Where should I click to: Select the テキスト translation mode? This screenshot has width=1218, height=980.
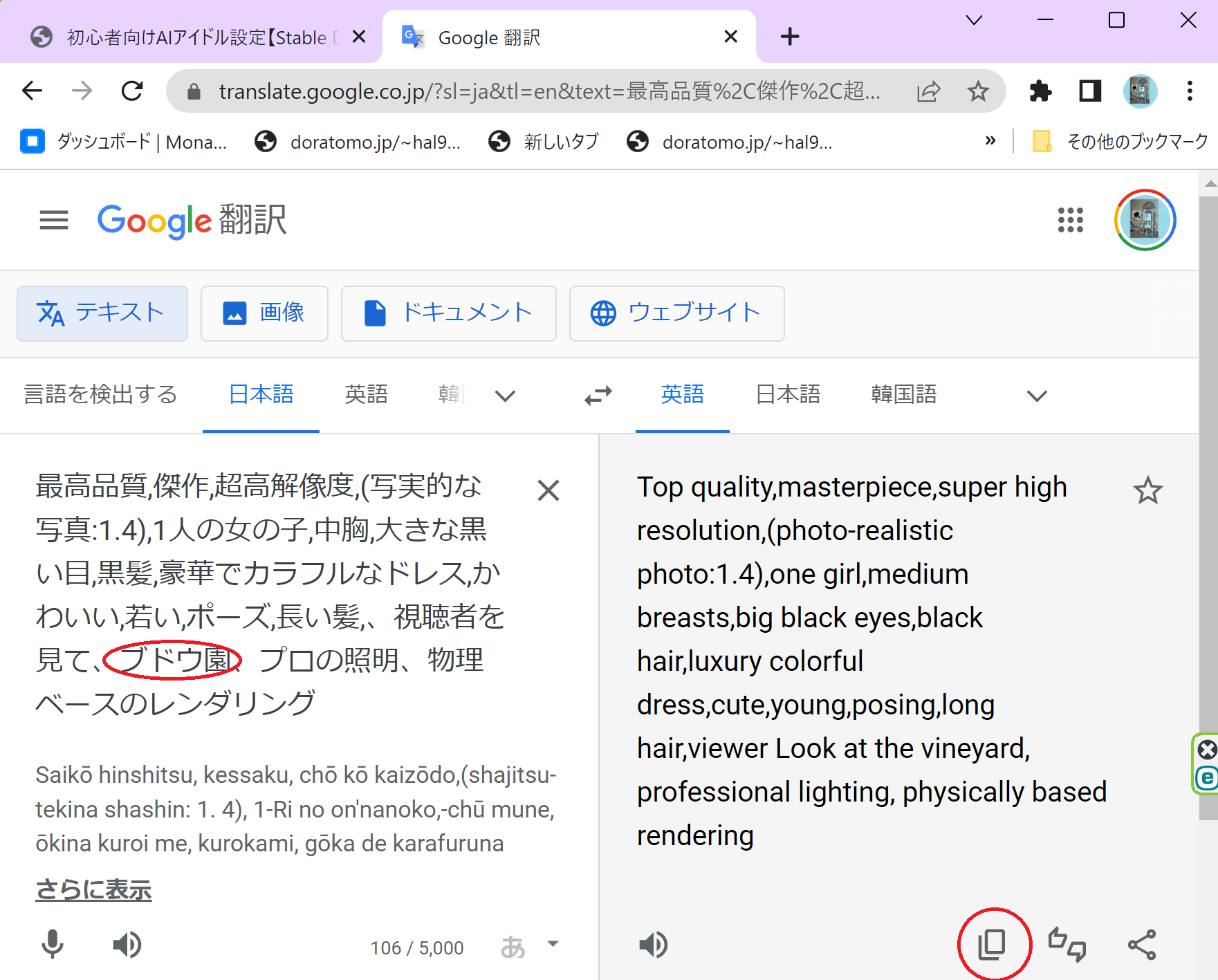tap(102, 313)
